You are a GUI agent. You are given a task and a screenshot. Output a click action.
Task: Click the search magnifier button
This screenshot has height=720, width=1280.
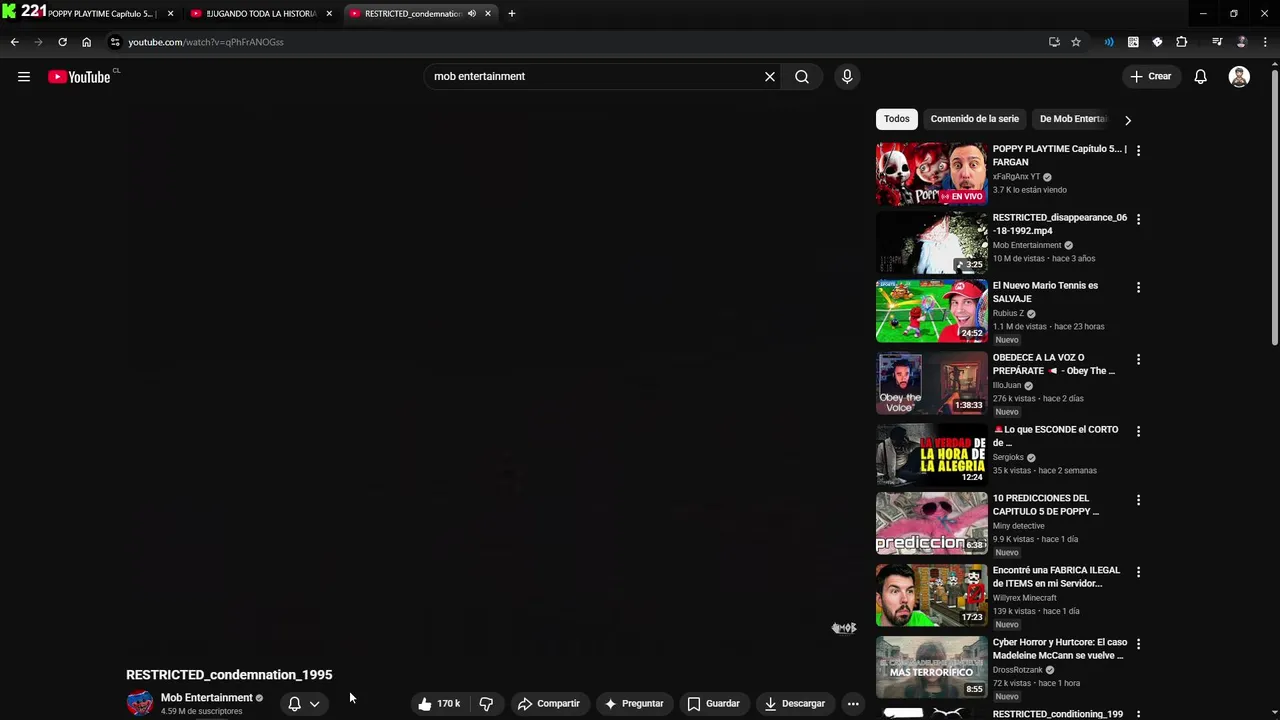click(802, 76)
